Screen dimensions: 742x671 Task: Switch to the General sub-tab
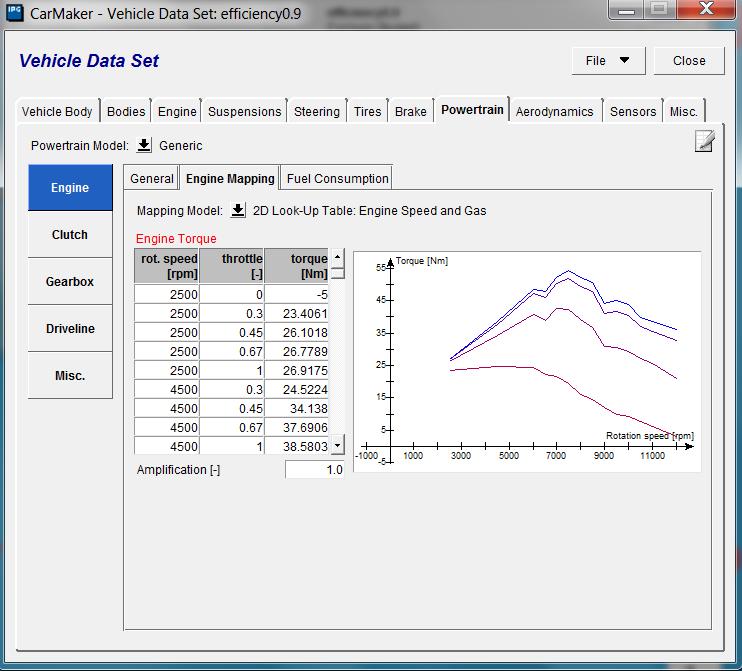(151, 178)
